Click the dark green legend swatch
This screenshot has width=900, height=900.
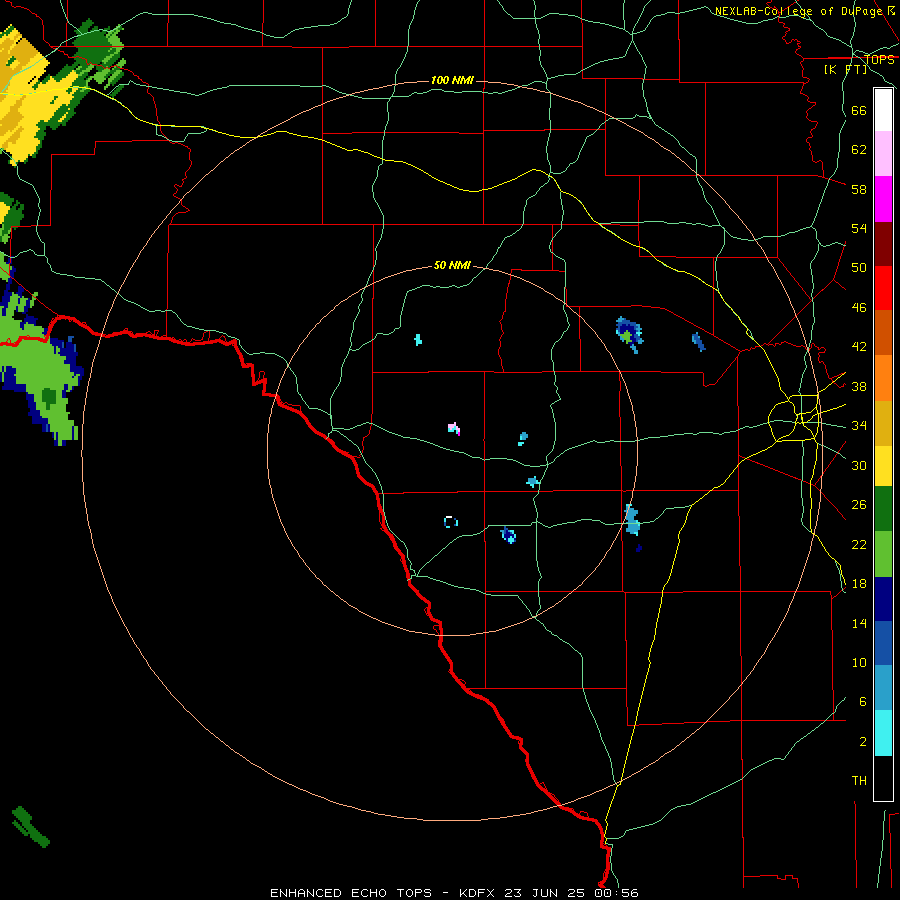click(x=883, y=509)
